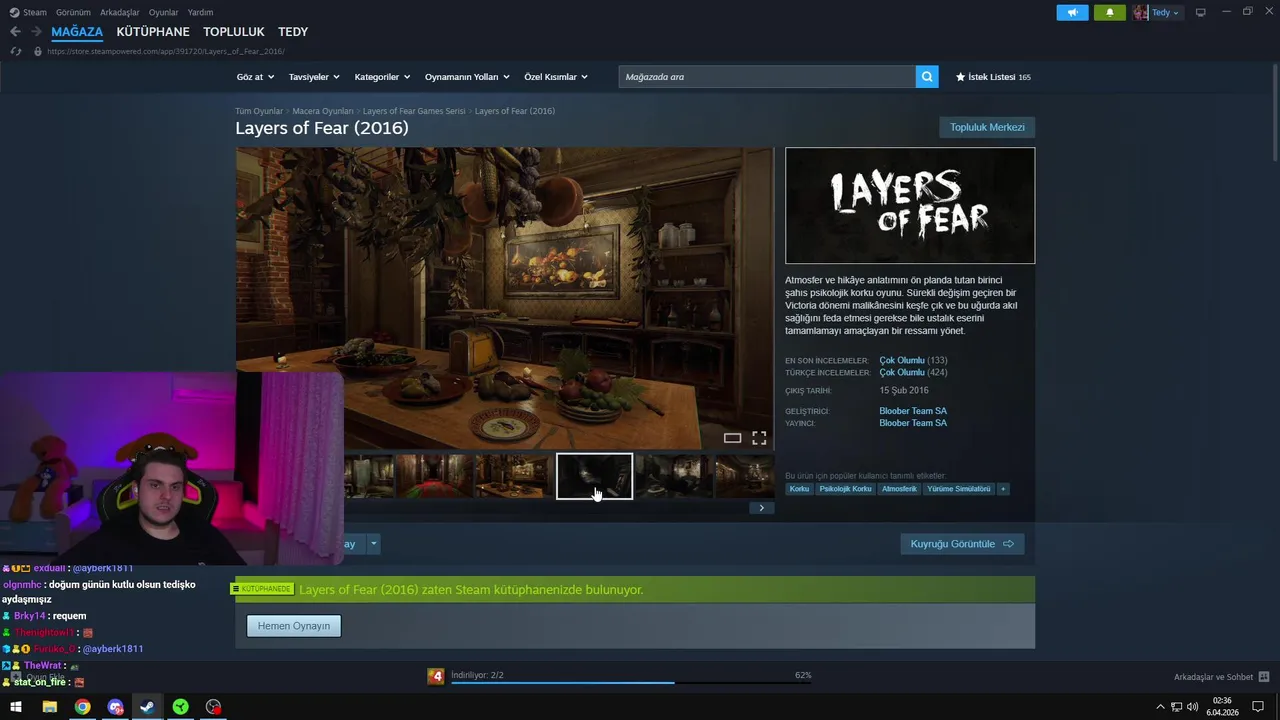Click Kuyruğu Görüntüle button
This screenshot has height=720, width=1280.
coord(962,544)
